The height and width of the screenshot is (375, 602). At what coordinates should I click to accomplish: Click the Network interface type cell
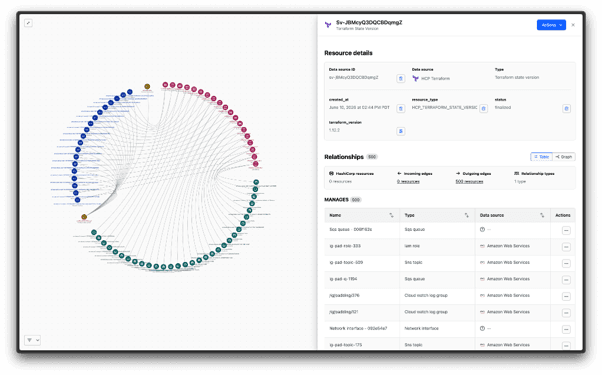pos(422,329)
